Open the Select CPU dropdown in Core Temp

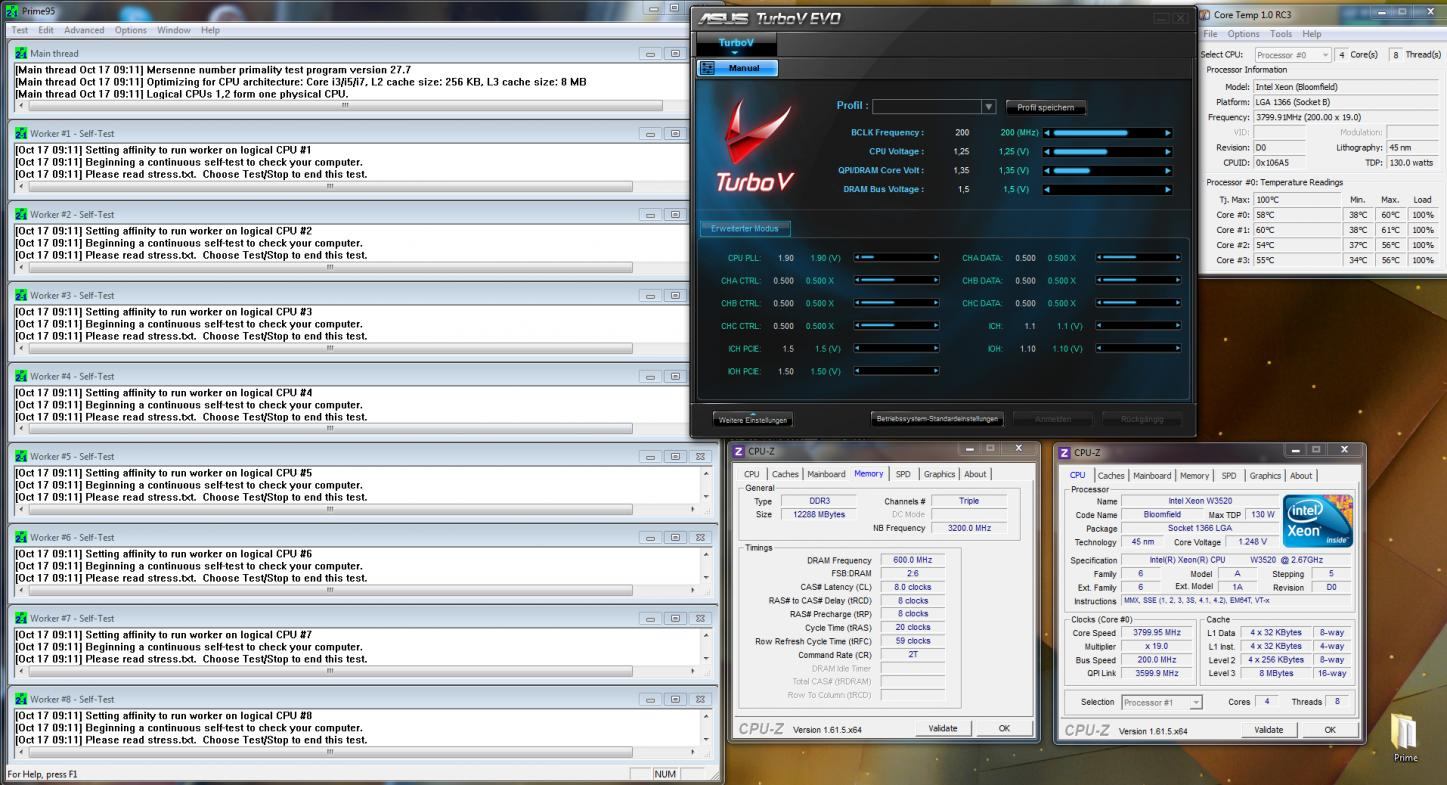coord(1292,55)
